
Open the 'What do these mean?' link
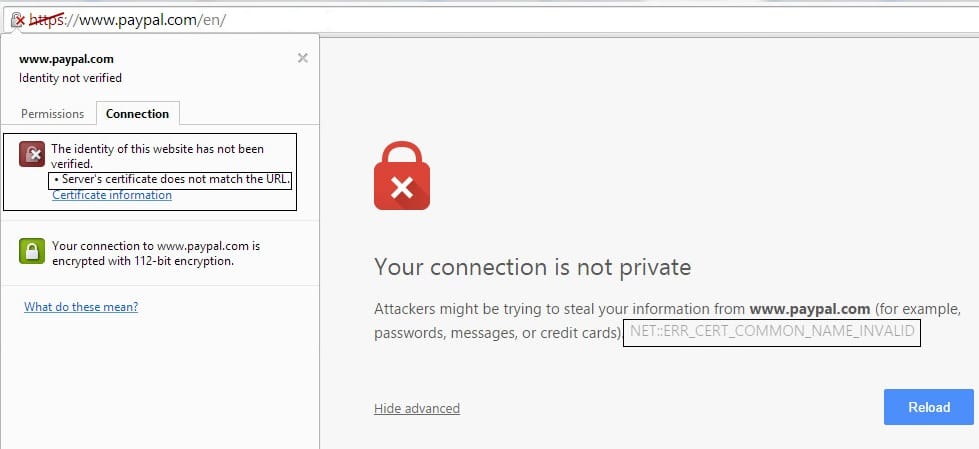pos(81,307)
